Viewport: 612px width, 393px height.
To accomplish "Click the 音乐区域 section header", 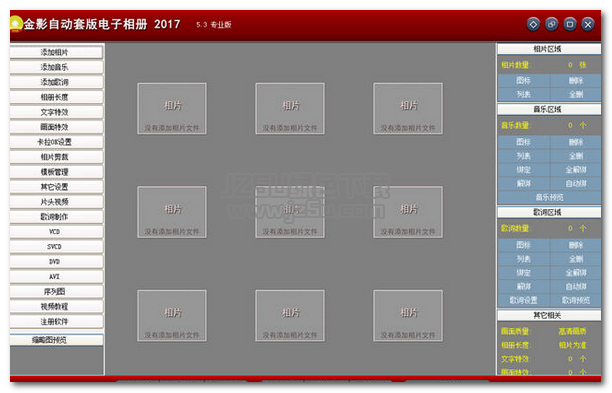I will tap(549, 109).
